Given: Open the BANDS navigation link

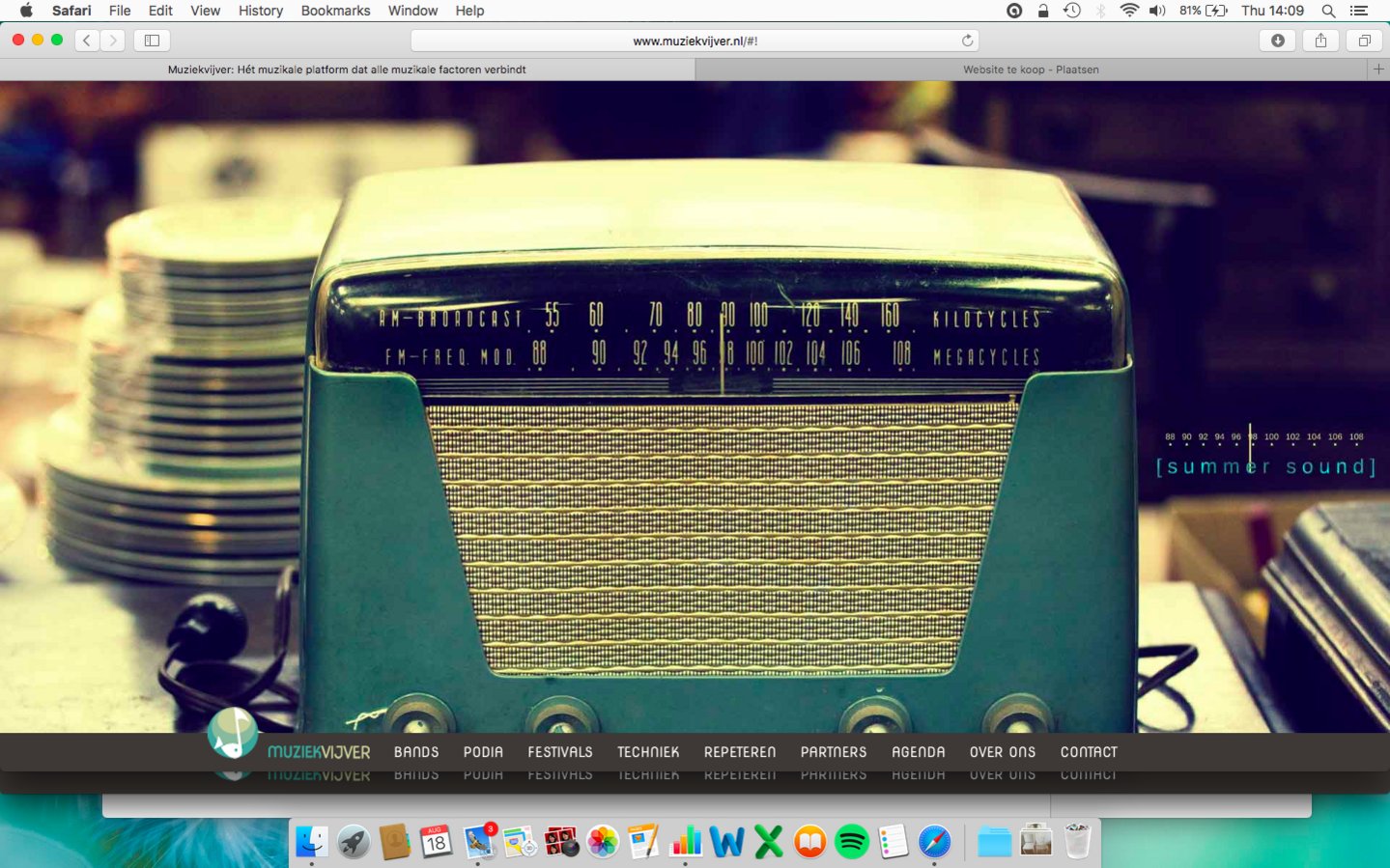Looking at the screenshot, I should tap(416, 752).
